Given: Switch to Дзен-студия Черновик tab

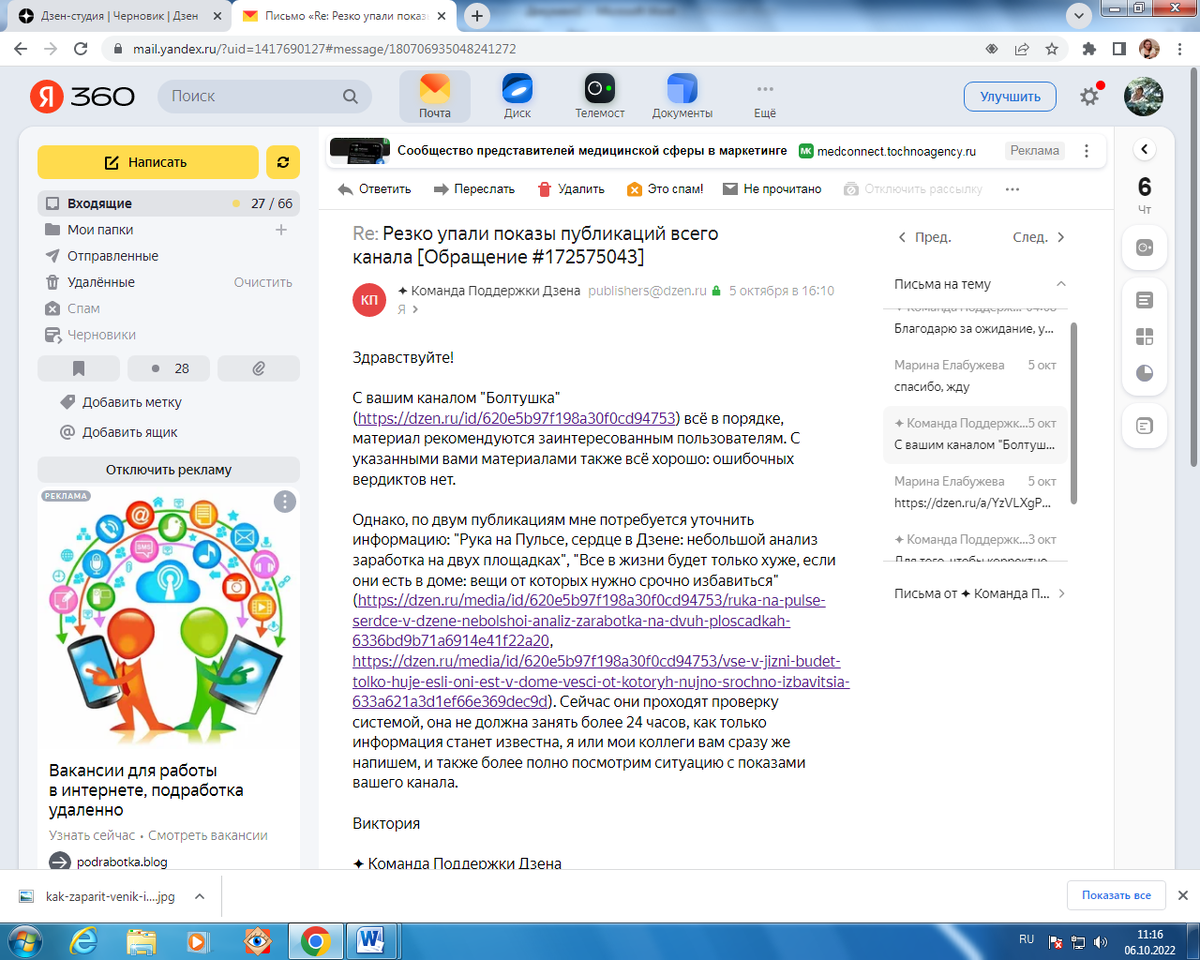Looking at the screenshot, I should [117, 16].
